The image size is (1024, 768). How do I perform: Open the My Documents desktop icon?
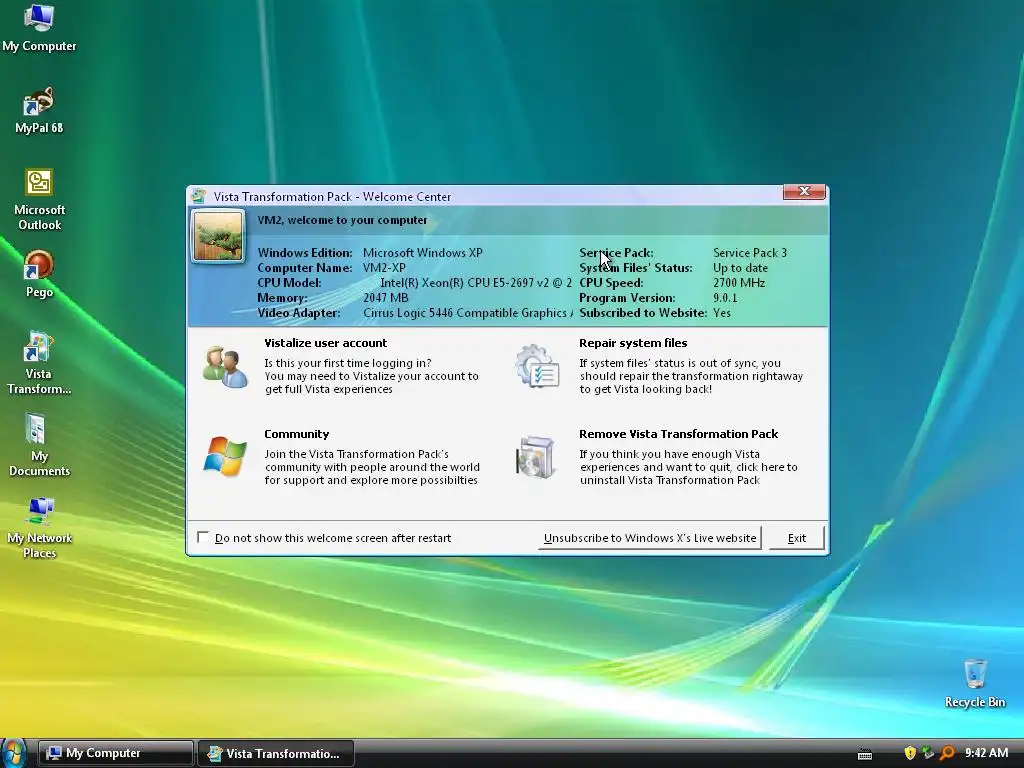[x=39, y=445]
